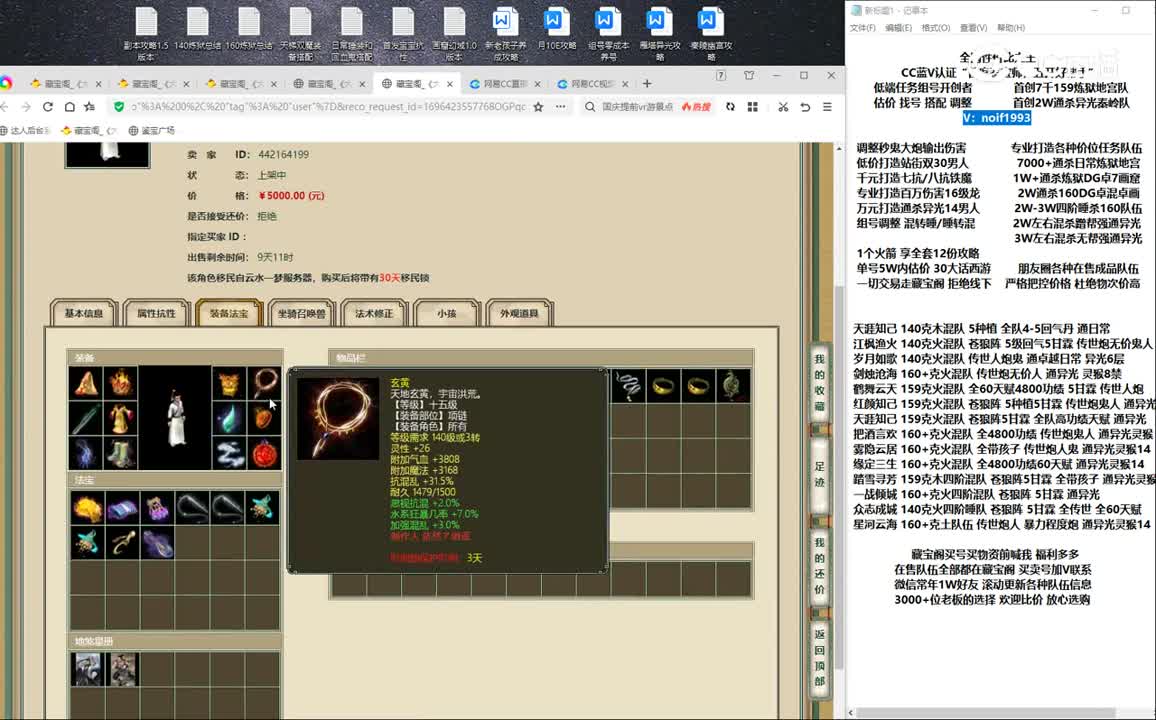This screenshot has width=1156, height=720.
Task: Reload the page with refresh icon
Action: (47, 107)
